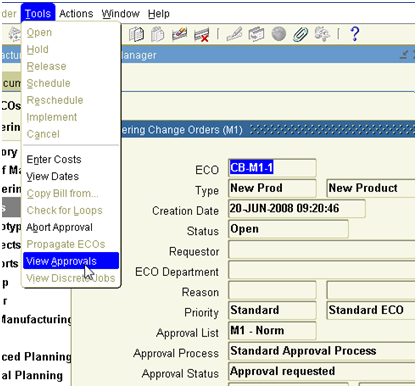Click Check for Loops in the Tools menu
Viewport: 417px width, 388px height.
point(71,210)
